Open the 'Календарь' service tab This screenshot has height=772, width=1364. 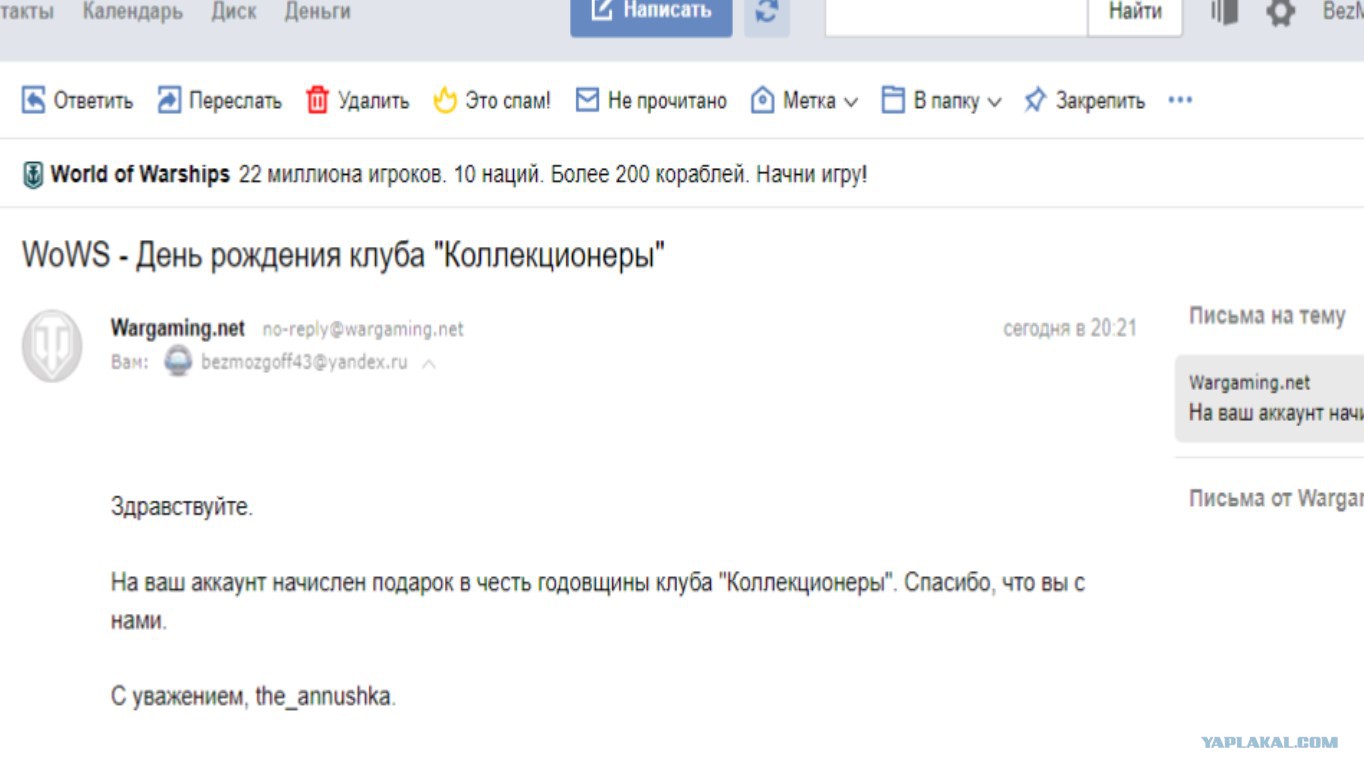(133, 12)
